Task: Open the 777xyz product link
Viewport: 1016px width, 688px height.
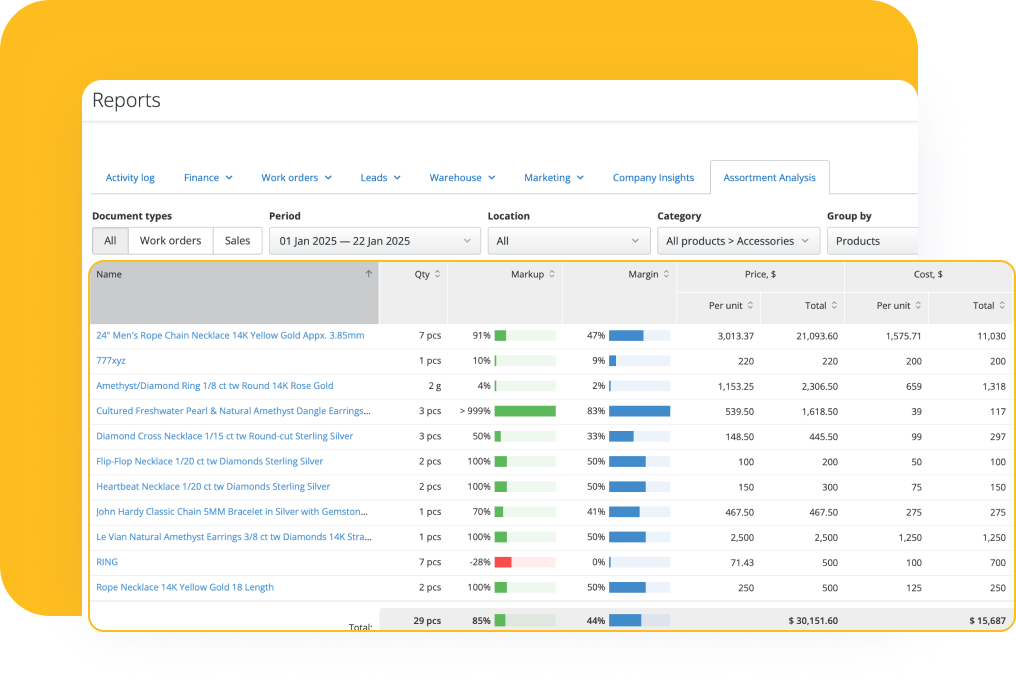Action: pos(110,360)
